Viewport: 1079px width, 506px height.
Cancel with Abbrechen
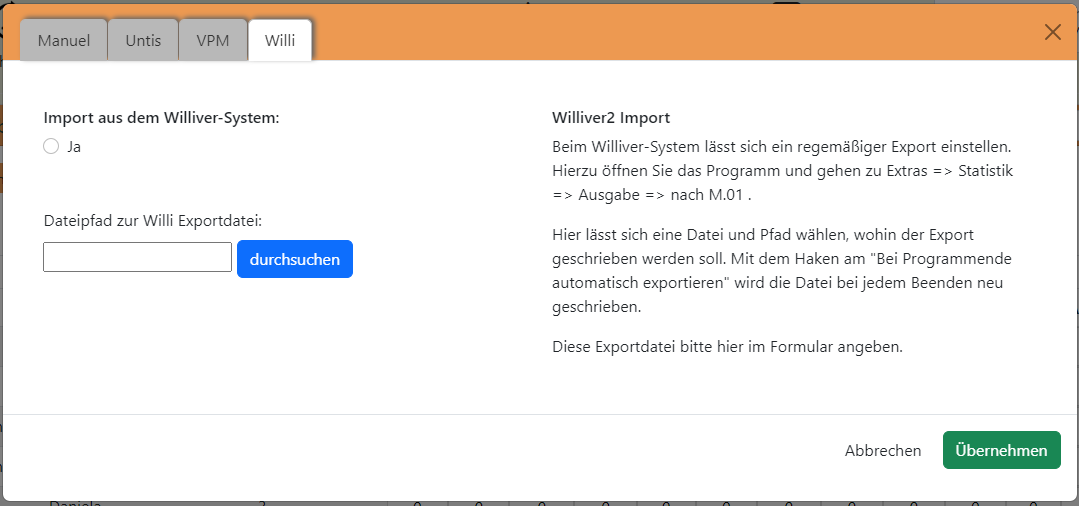click(883, 450)
